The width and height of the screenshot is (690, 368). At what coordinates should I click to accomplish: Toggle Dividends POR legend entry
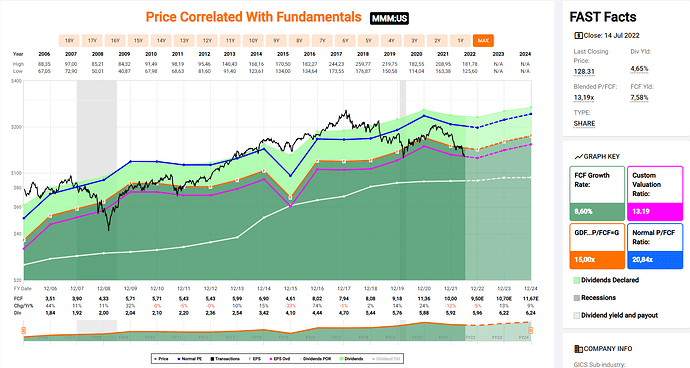(314, 359)
